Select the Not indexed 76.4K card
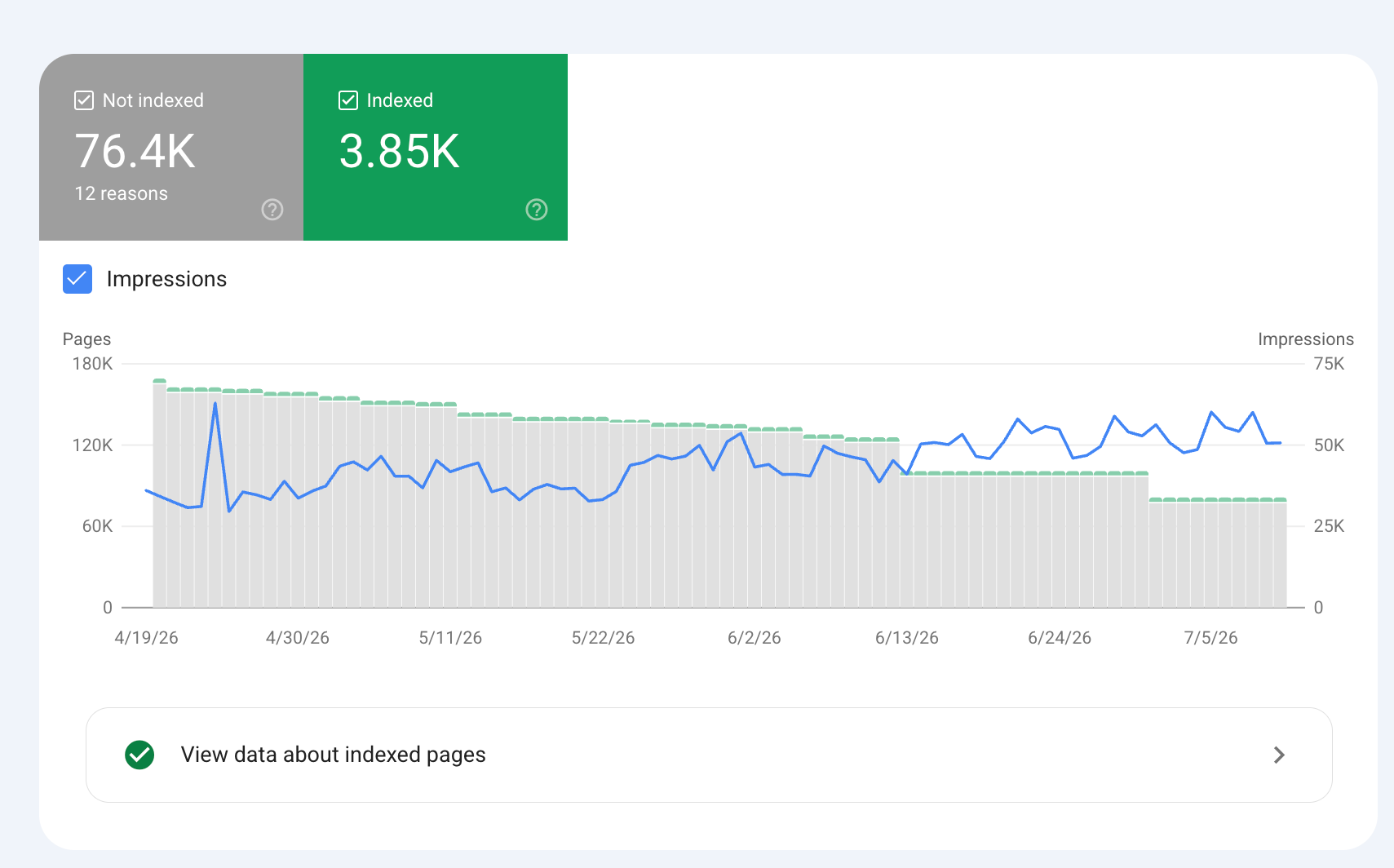 pos(171,147)
